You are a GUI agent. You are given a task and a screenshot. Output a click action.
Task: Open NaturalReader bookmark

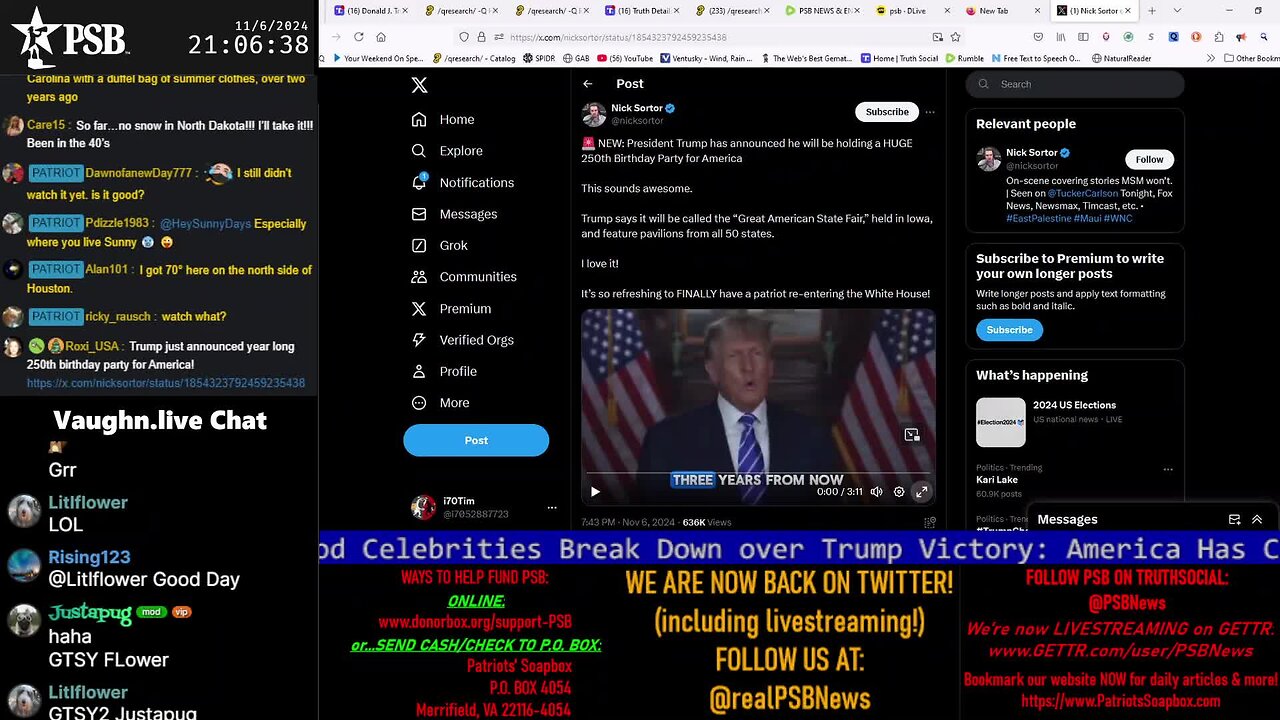(x=1121, y=59)
